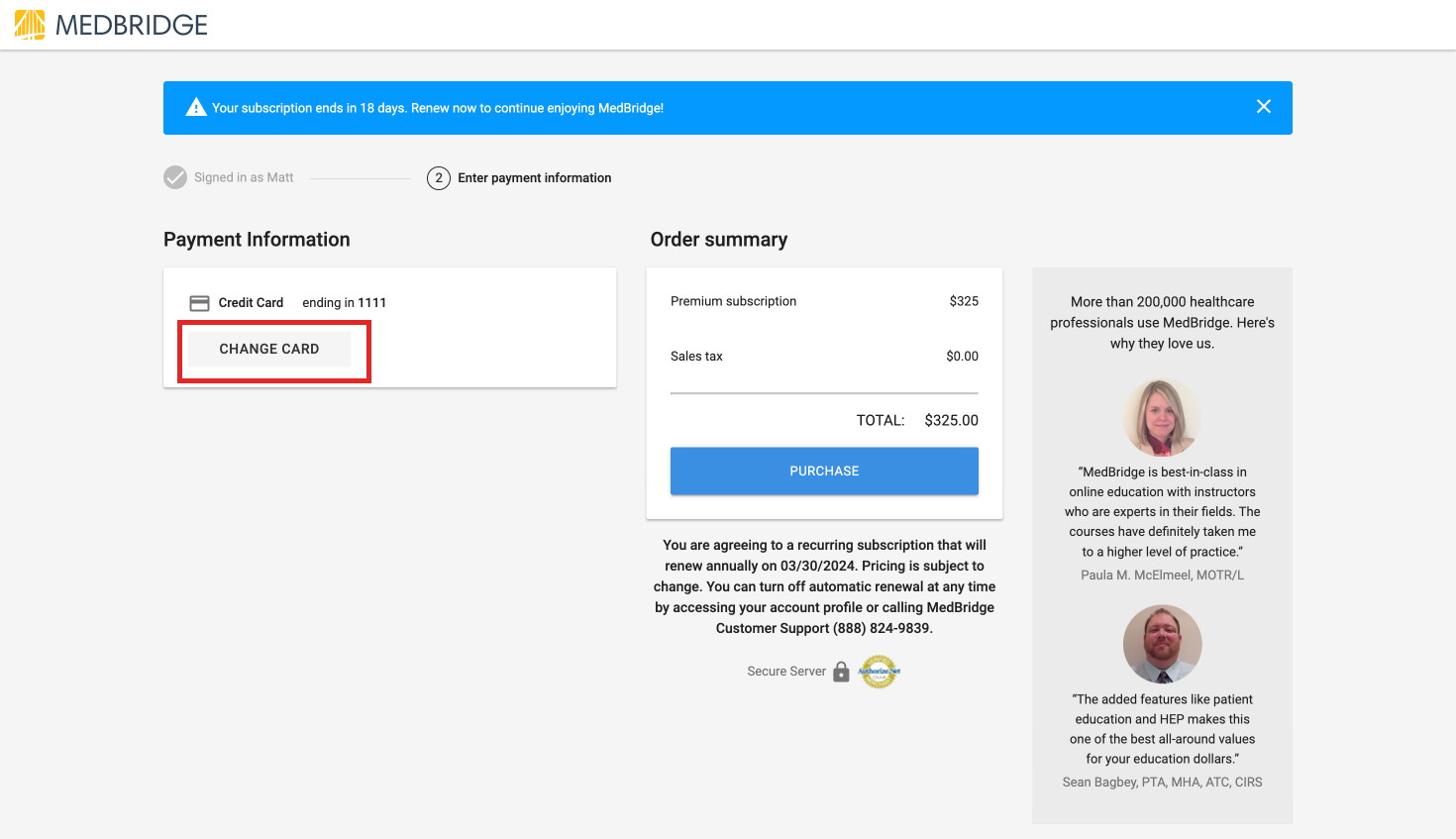Click the name 'Paula M. McElmeel, MOTR/L'
The height and width of the screenshot is (839, 1456).
pos(1162,576)
